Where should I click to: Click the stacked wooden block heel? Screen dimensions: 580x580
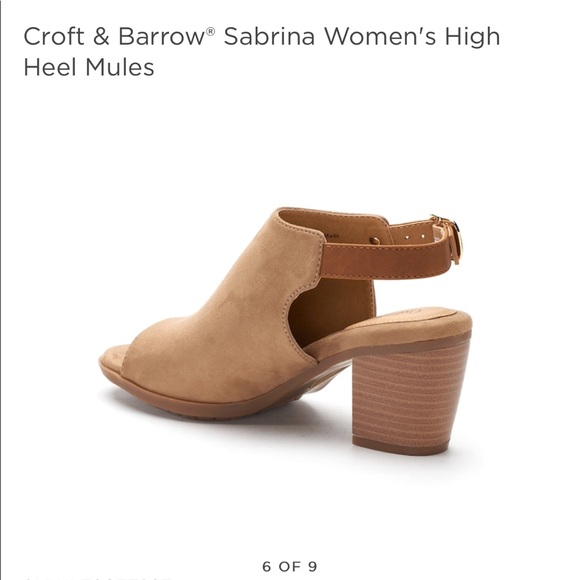point(411,396)
